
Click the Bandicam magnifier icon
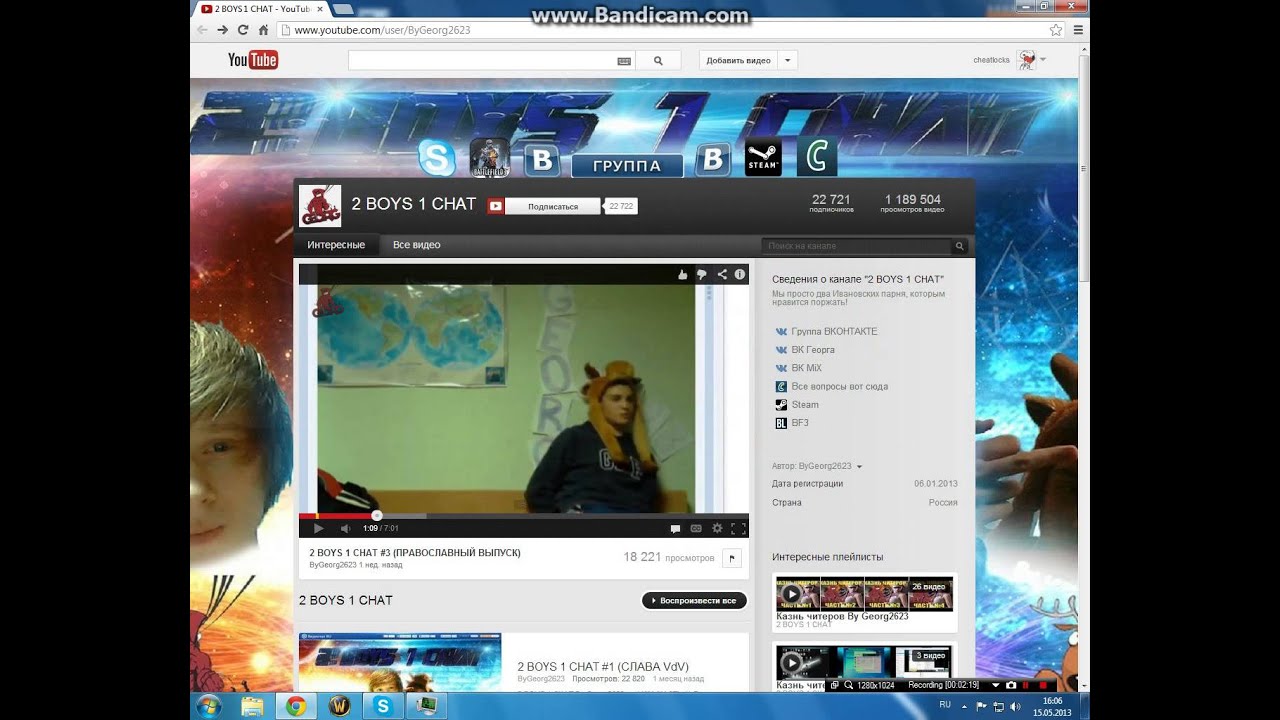tap(849, 685)
